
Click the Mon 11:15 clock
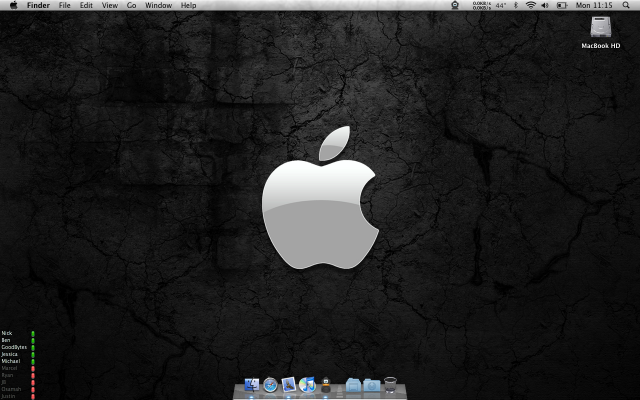click(x=594, y=5)
